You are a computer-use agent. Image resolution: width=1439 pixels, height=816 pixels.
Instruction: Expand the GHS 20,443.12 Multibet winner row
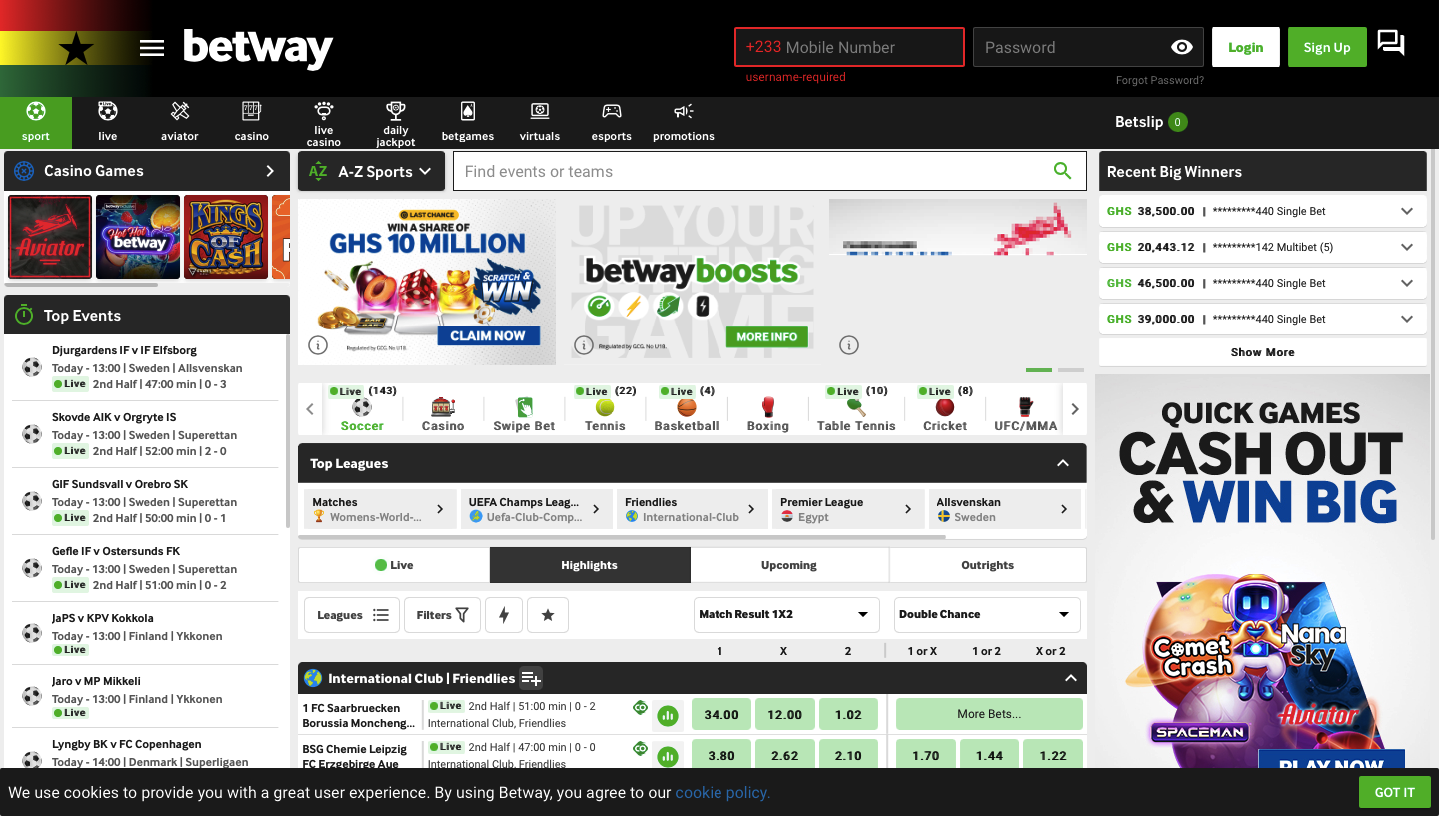(1407, 247)
